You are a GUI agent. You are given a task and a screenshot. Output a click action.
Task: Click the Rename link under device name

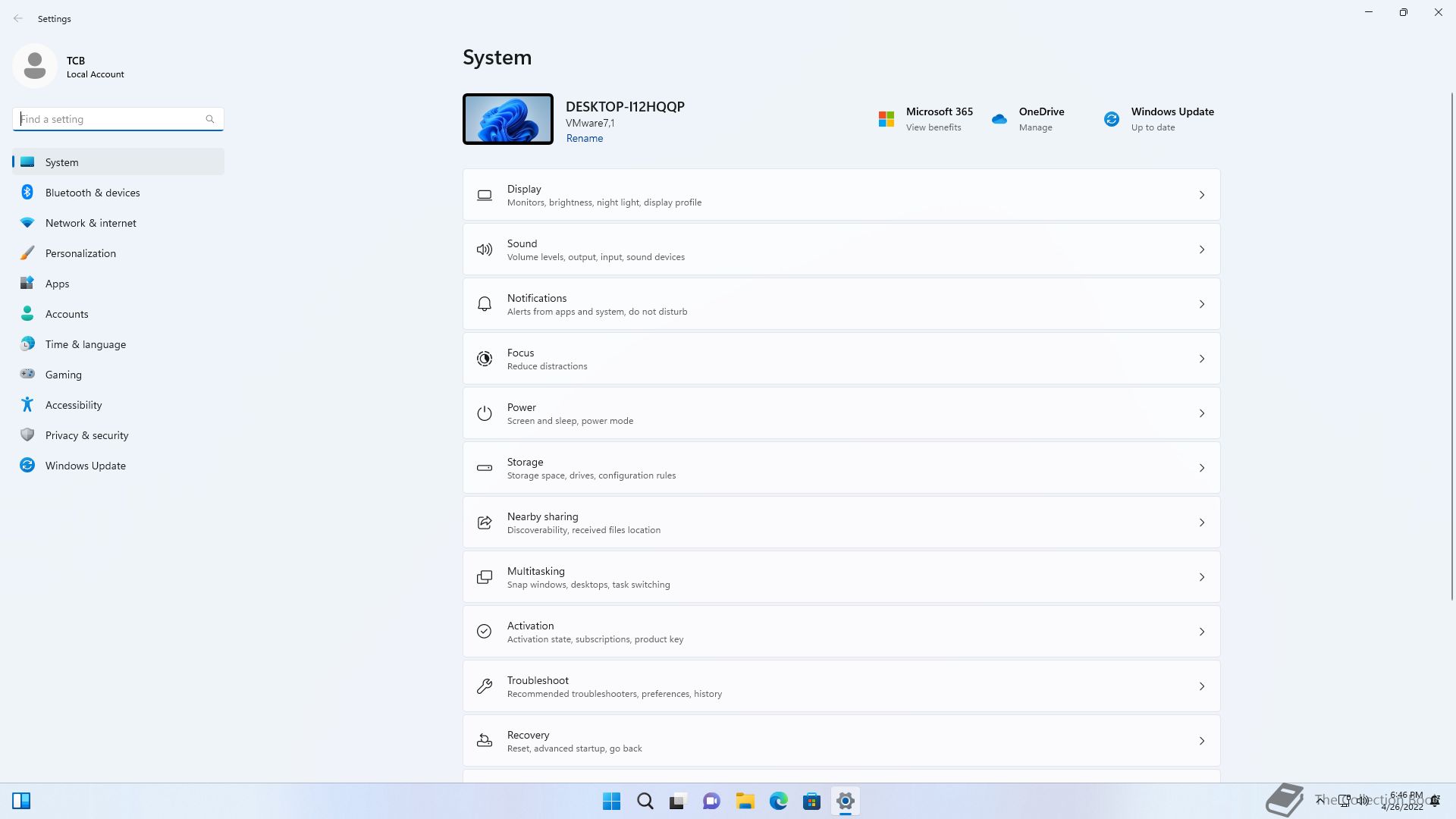point(584,138)
